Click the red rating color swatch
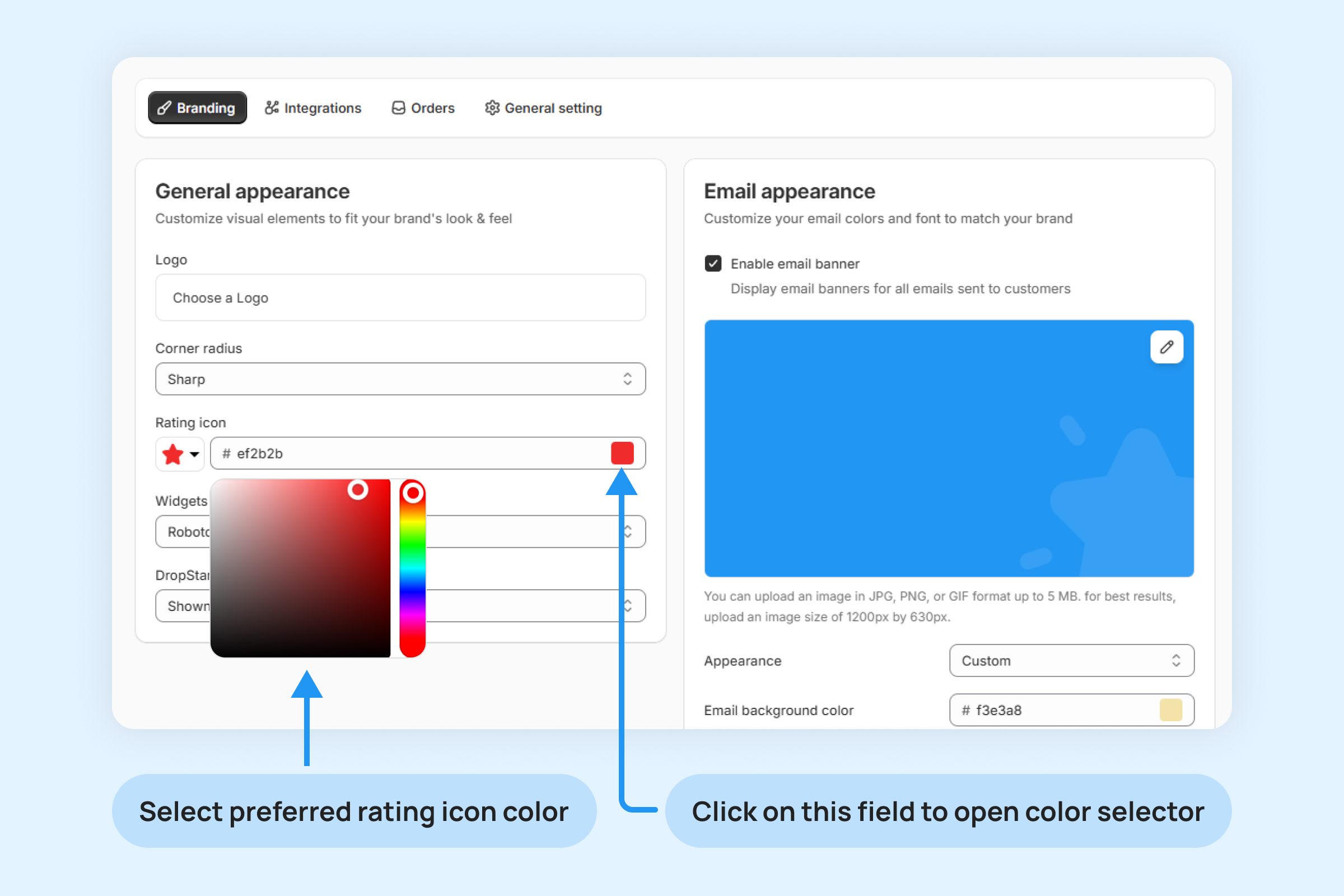Image resolution: width=1344 pixels, height=896 pixels. point(622,453)
